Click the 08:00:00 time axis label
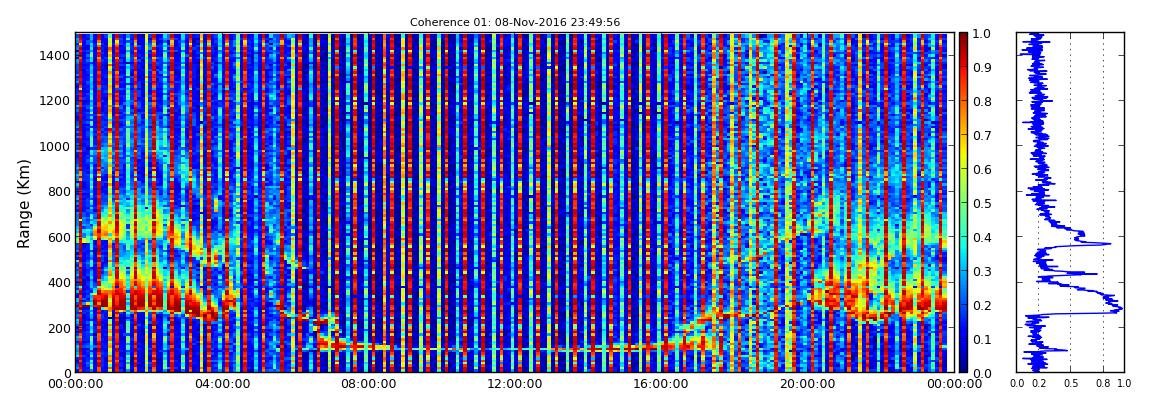The width and height of the screenshot is (1150, 407). coord(366,384)
